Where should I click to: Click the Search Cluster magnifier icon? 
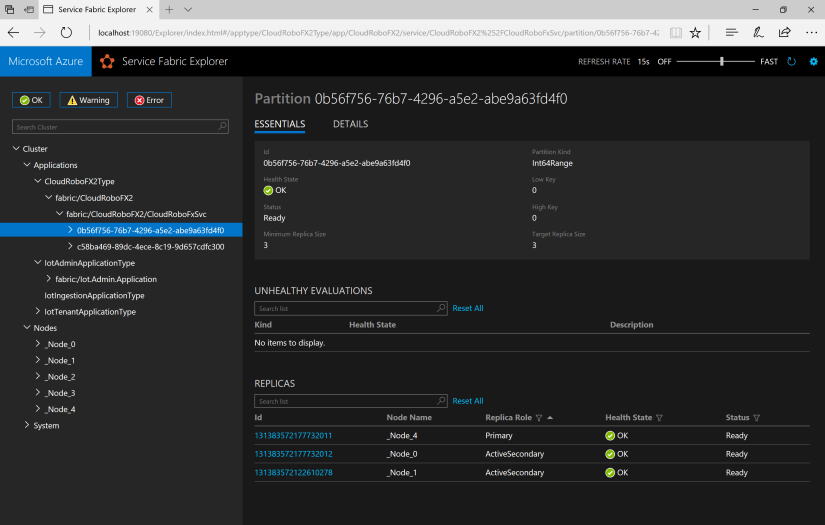point(222,127)
